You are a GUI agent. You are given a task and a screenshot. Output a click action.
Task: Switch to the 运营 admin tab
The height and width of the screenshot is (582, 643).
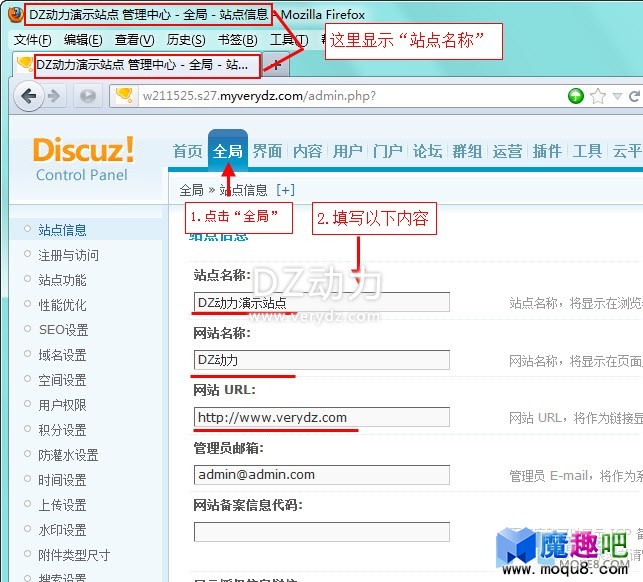pos(507,151)
